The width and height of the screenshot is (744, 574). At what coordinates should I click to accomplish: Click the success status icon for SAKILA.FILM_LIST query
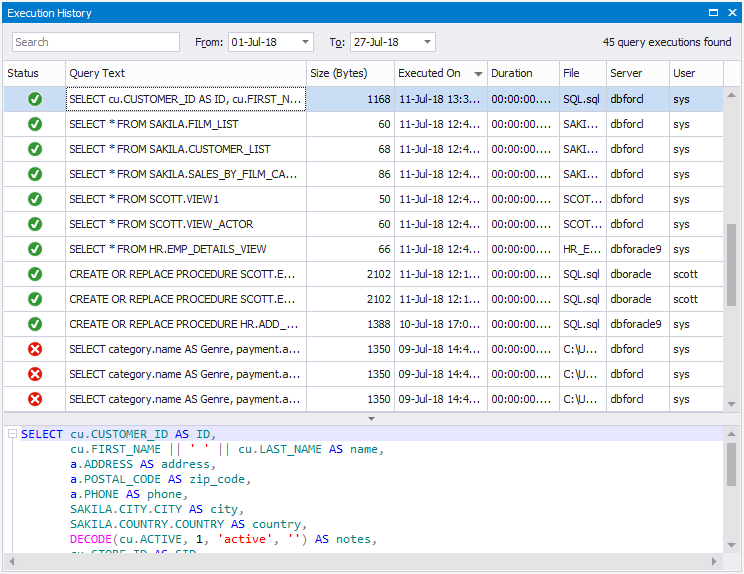(x=35, y=124)
